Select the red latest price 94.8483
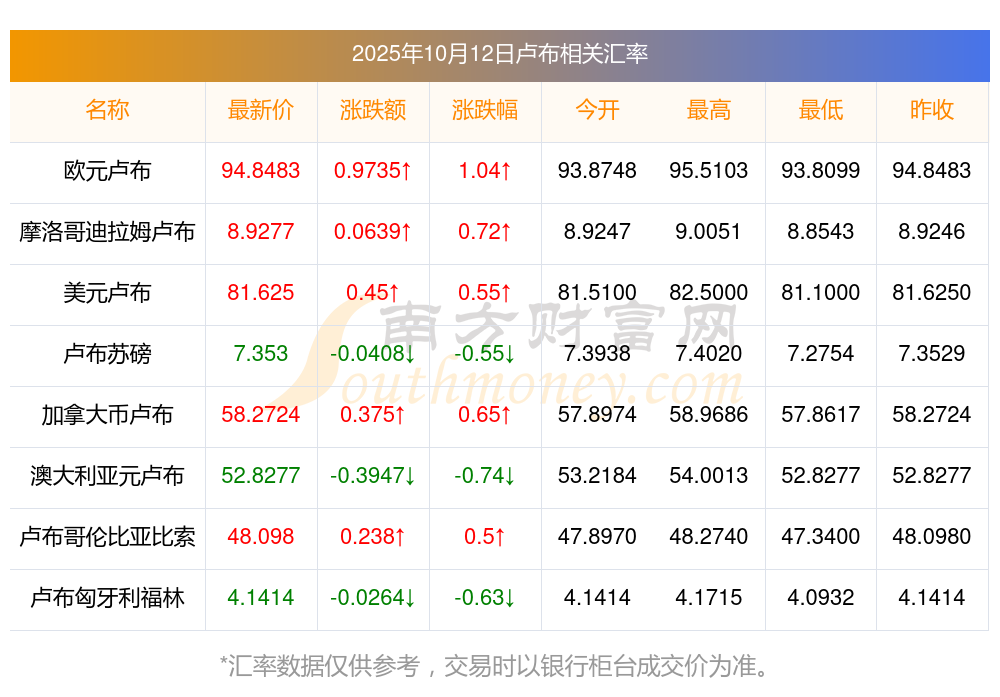Viewport: 1000px width, 697px height. (261, 170)
